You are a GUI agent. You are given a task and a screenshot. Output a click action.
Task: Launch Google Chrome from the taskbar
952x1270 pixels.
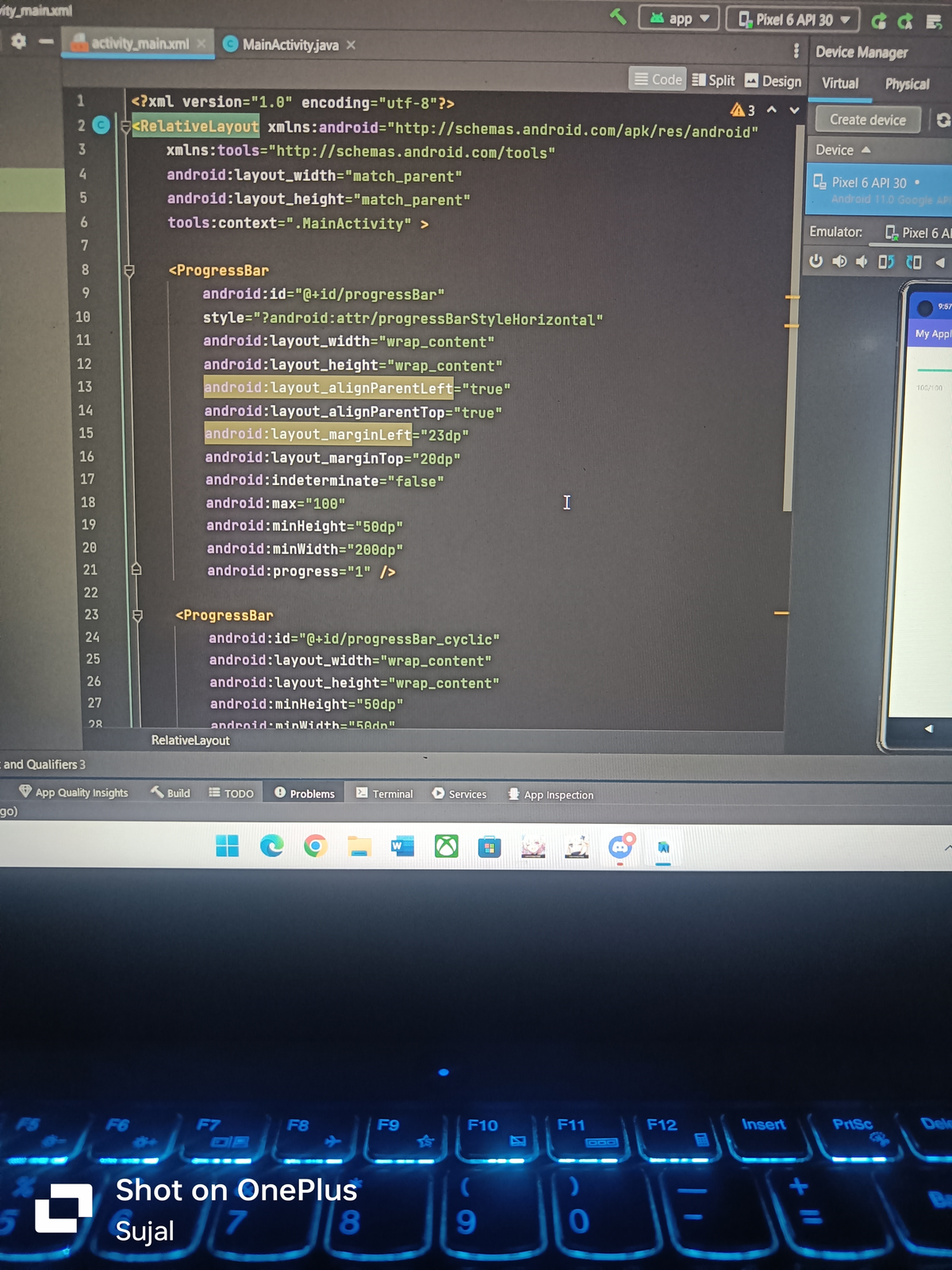click(315, 846)
